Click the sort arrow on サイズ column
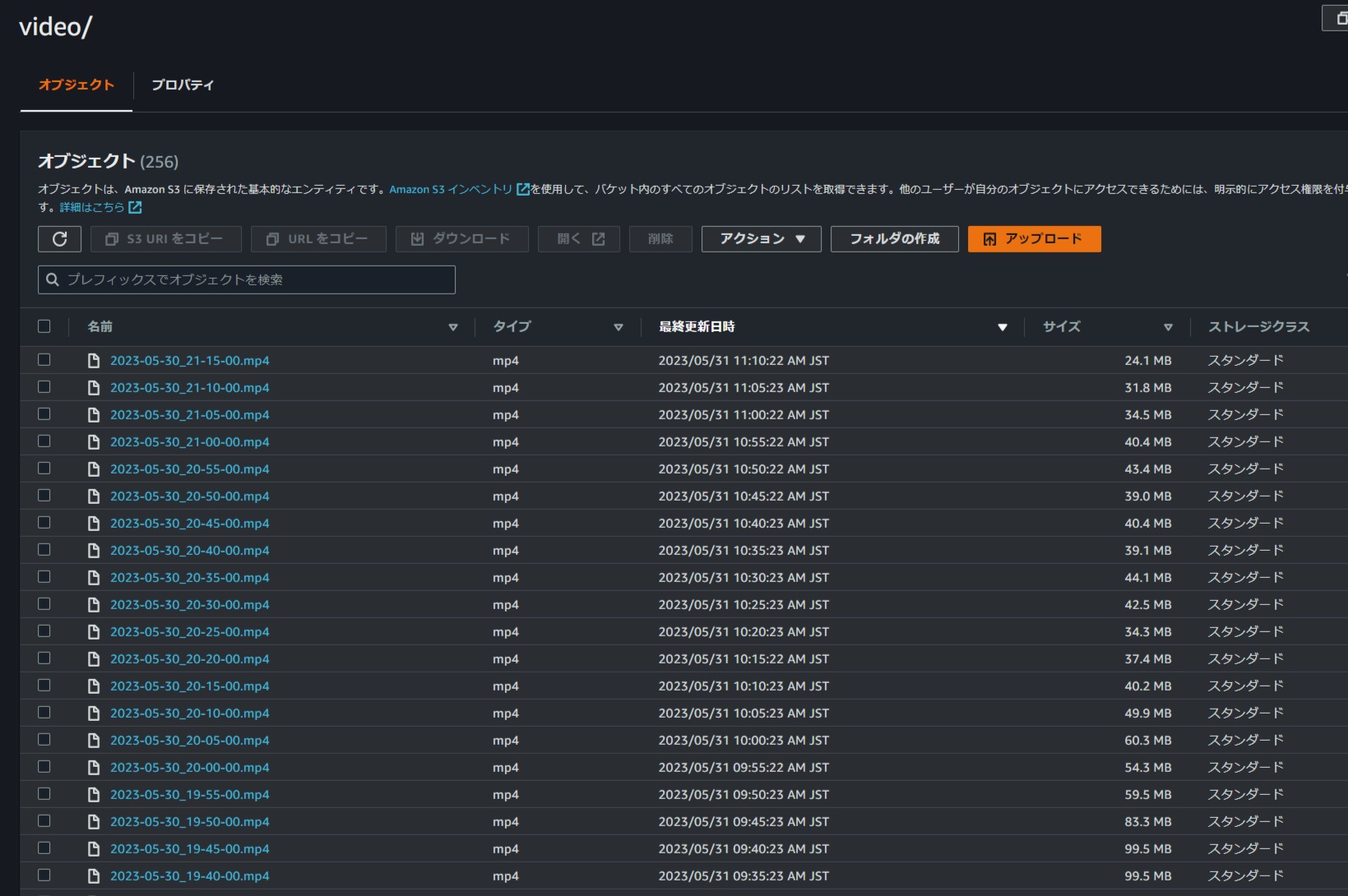 click(1169, 327)
